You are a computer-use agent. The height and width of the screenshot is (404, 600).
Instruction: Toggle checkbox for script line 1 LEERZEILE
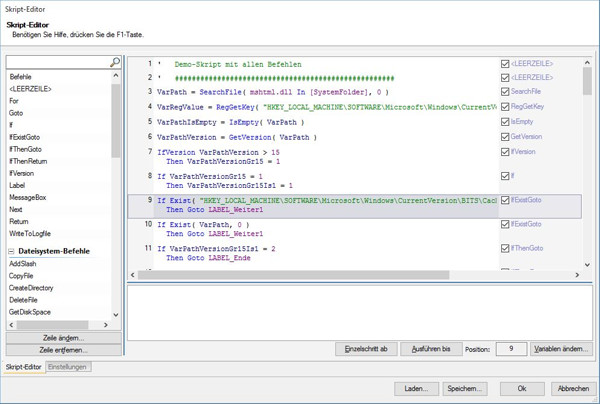click(x=505, y=64)
